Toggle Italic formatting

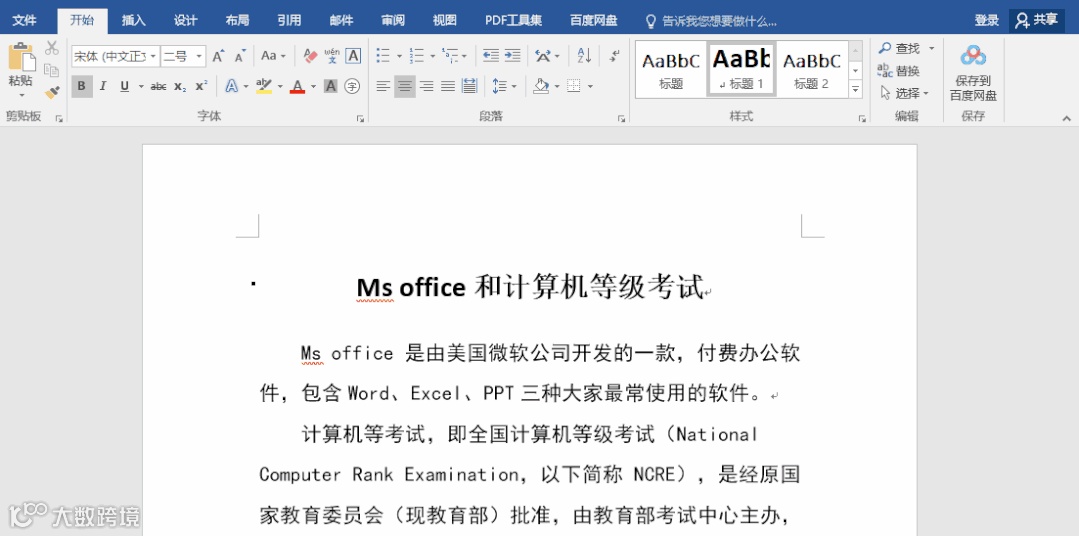pyautogui.click(x=103, y=86)
